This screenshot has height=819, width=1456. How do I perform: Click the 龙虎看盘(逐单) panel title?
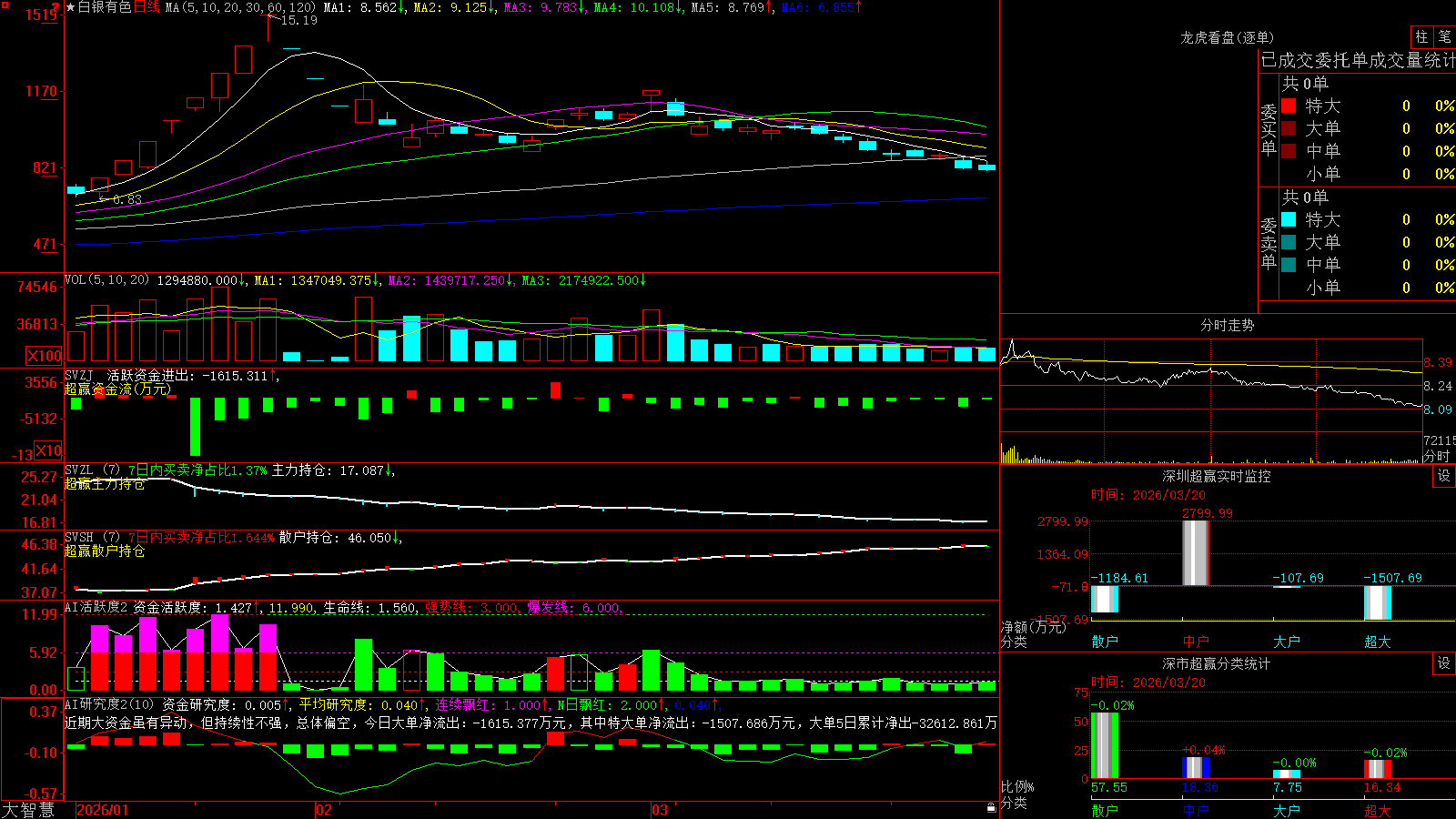(1228, 37)
